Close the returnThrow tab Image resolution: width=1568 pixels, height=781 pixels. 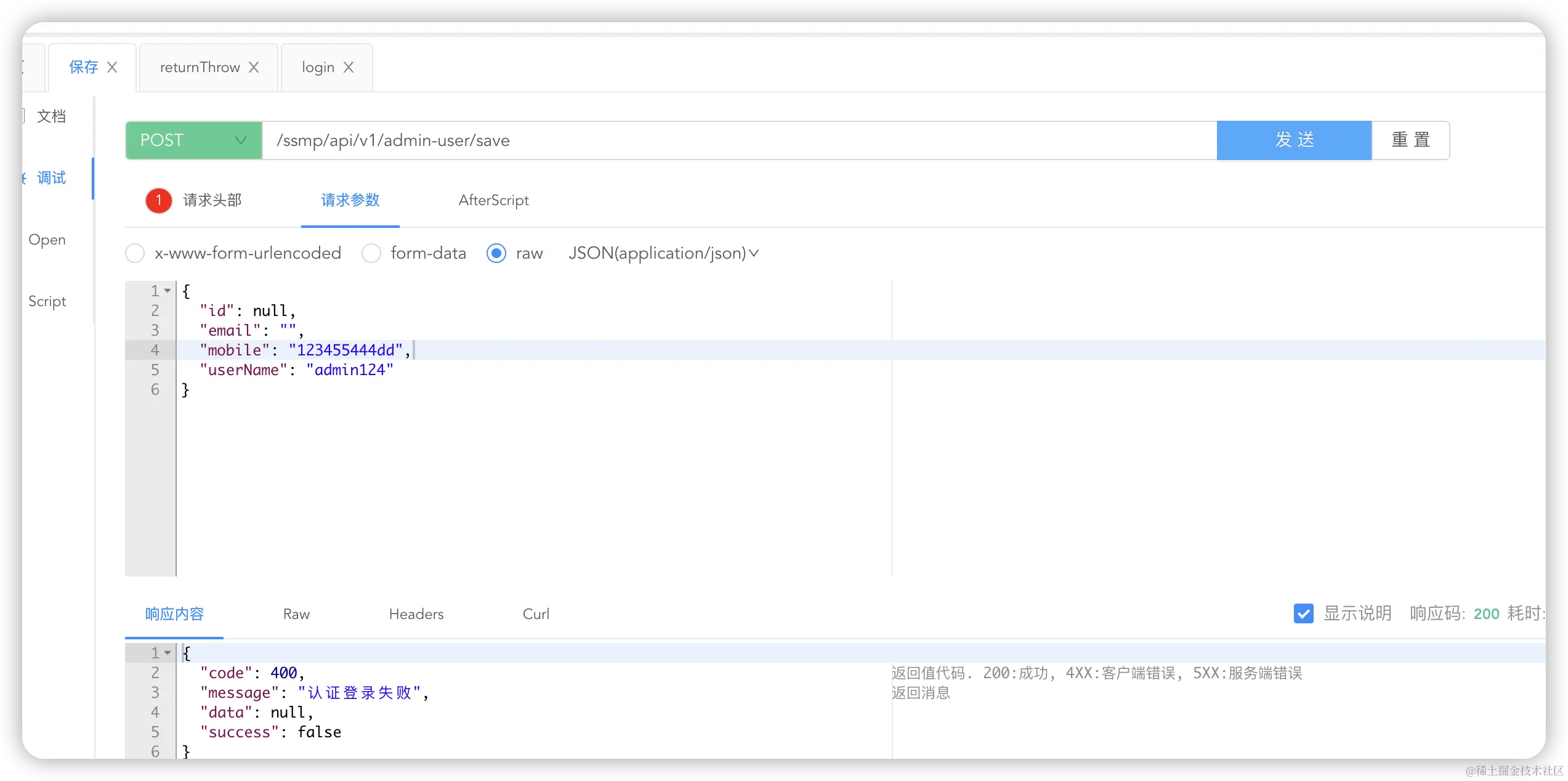coord(254,67)
